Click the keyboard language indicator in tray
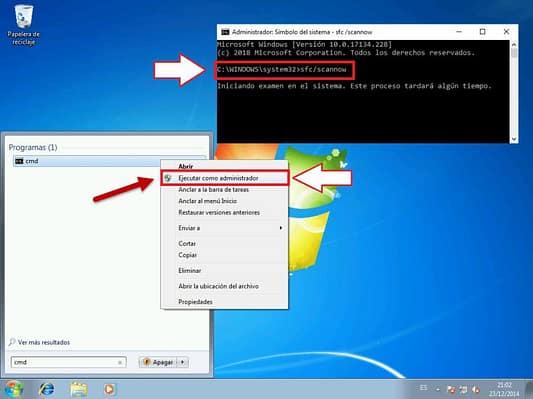Image resolution: width=533 pixels, height=399 pixels. click(423, 388)
